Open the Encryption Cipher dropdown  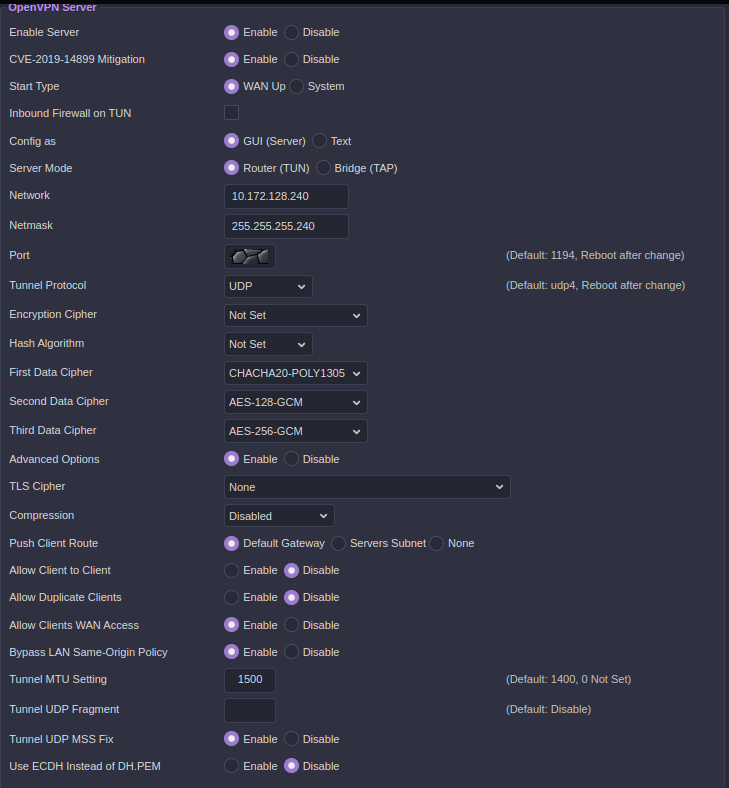coord(295,315)
